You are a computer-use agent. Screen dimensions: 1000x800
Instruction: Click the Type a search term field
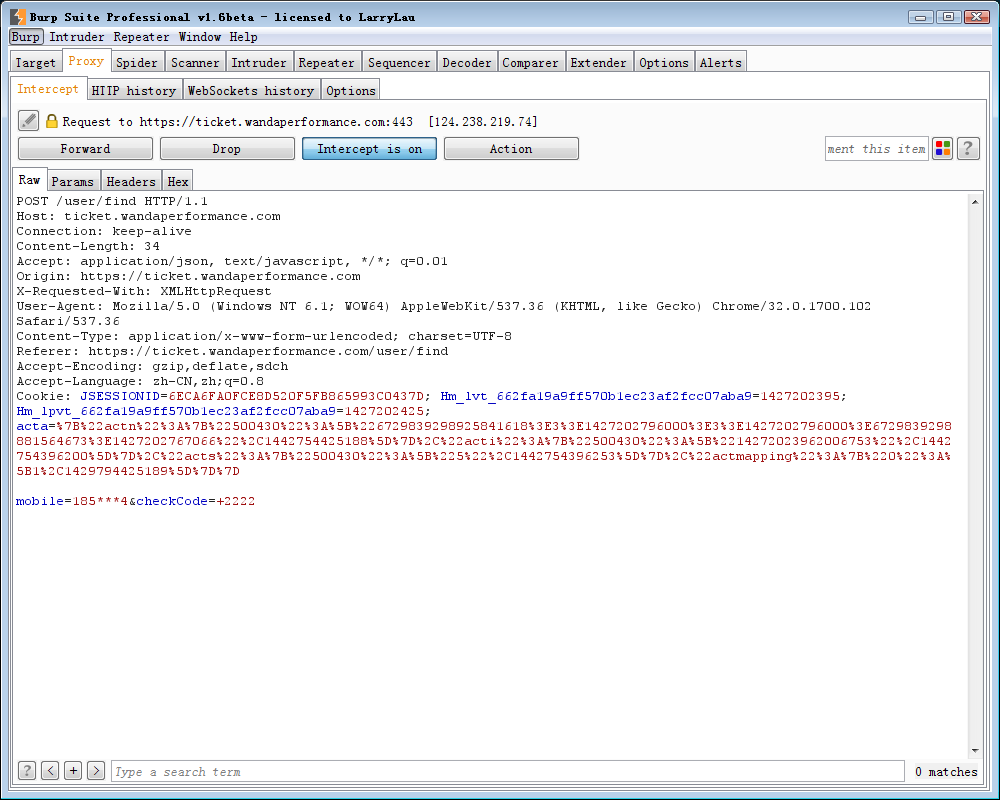coord(508,771)
